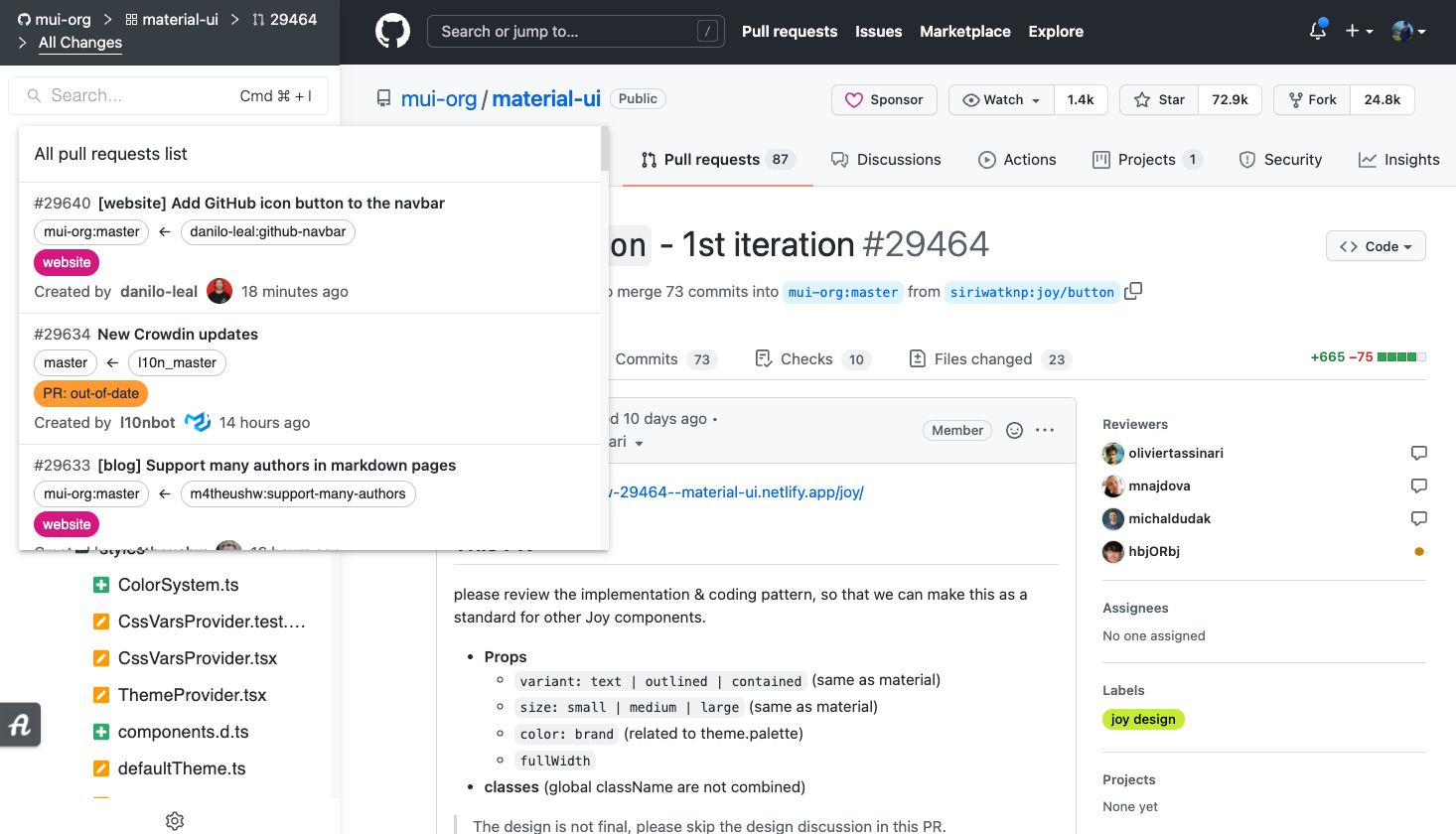This screenshot has height=834, width=1456.
Task: Add emoji reaction to comment
Action: coord(1014,430)
